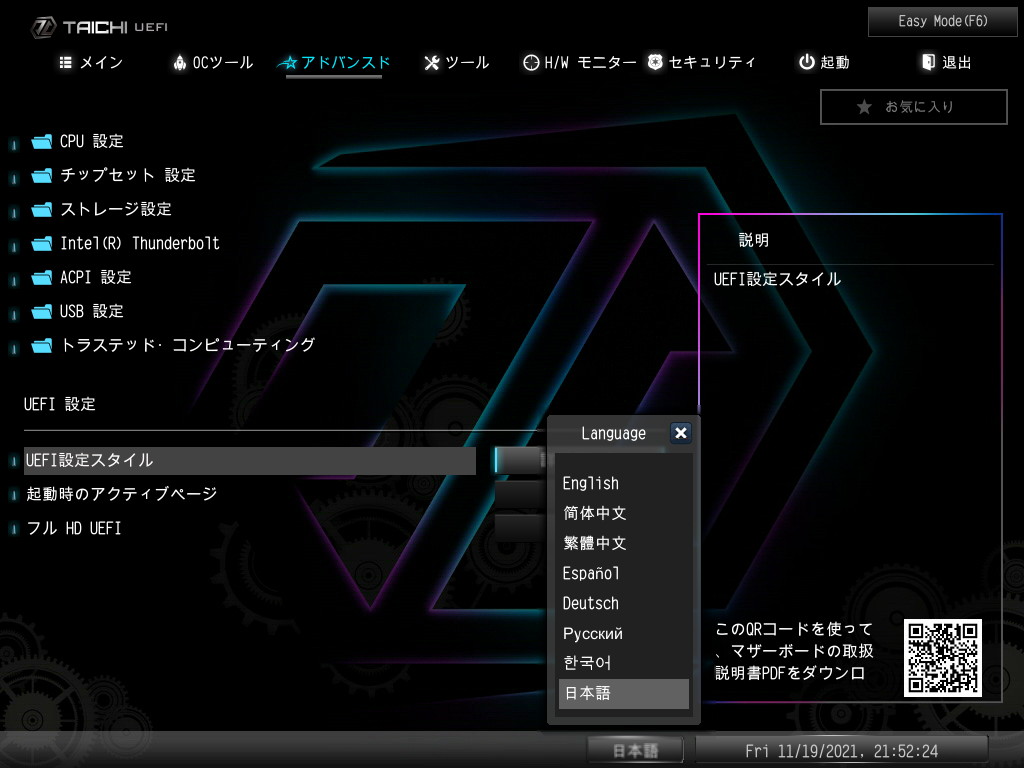Open トラステッド・コンピューティング submenu
Screen dimensions: 1024x768
tap(187, 345)
